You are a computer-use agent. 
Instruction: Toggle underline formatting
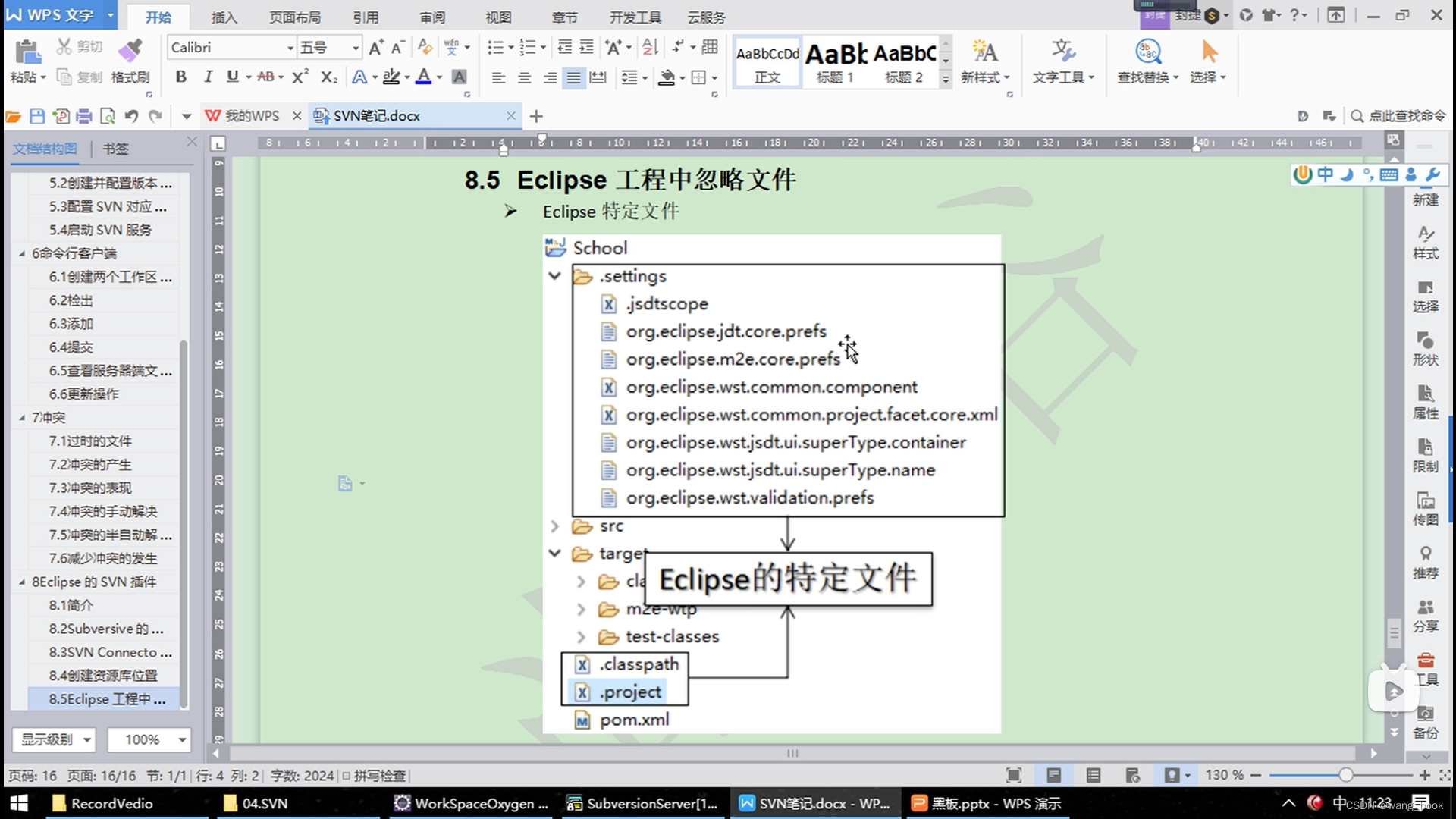(232, 77)
